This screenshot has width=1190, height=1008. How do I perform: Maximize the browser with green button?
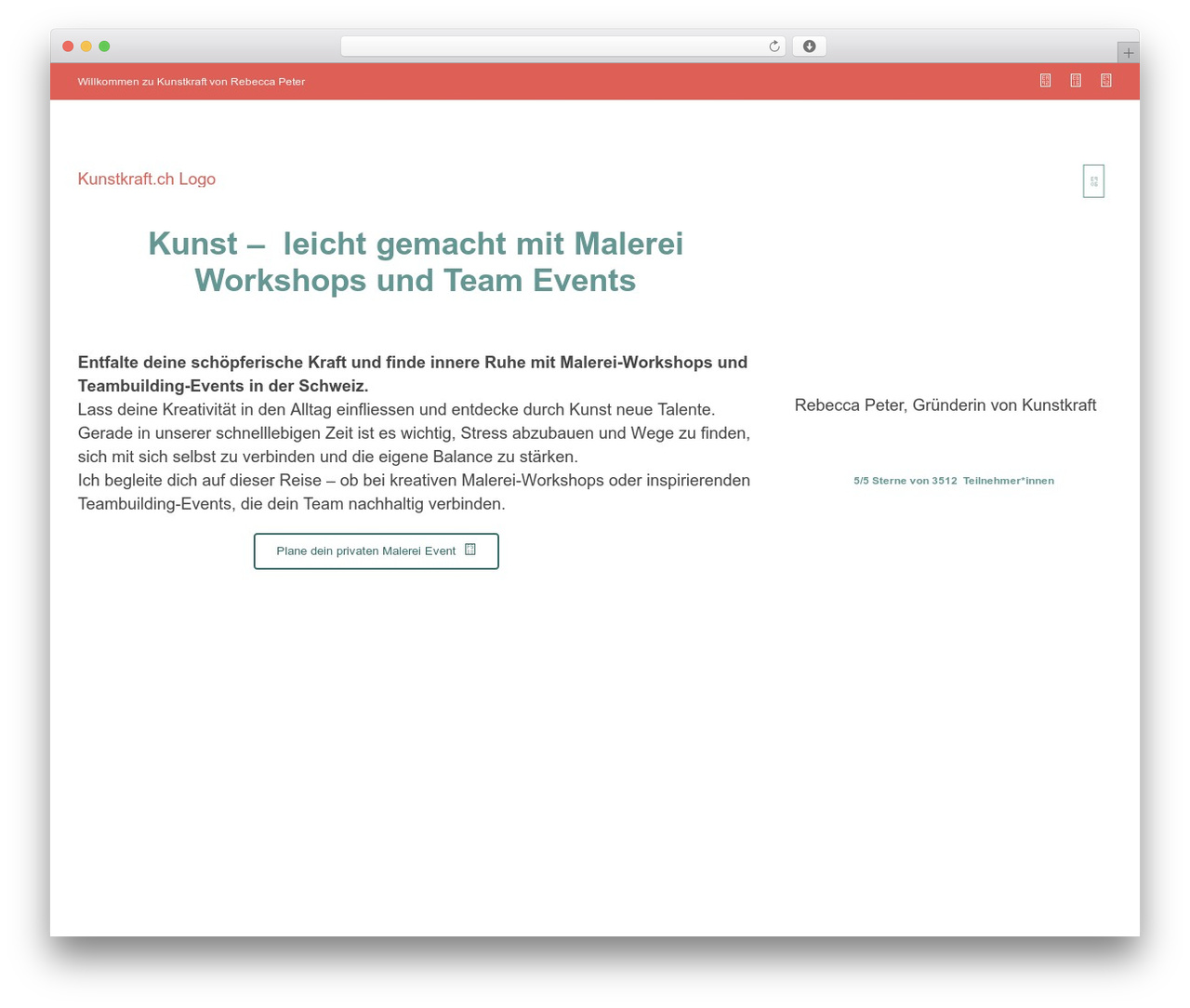104,46
